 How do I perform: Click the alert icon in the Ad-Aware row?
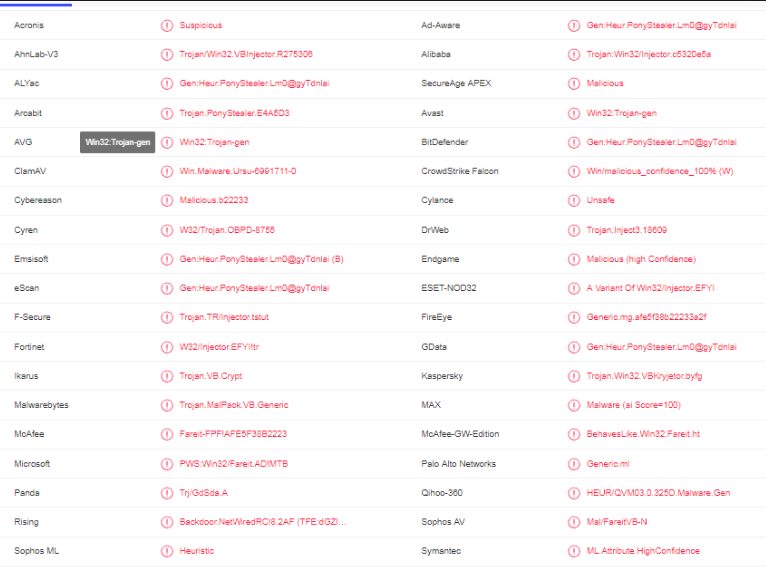pyautogui.click(x=574, y=25)
